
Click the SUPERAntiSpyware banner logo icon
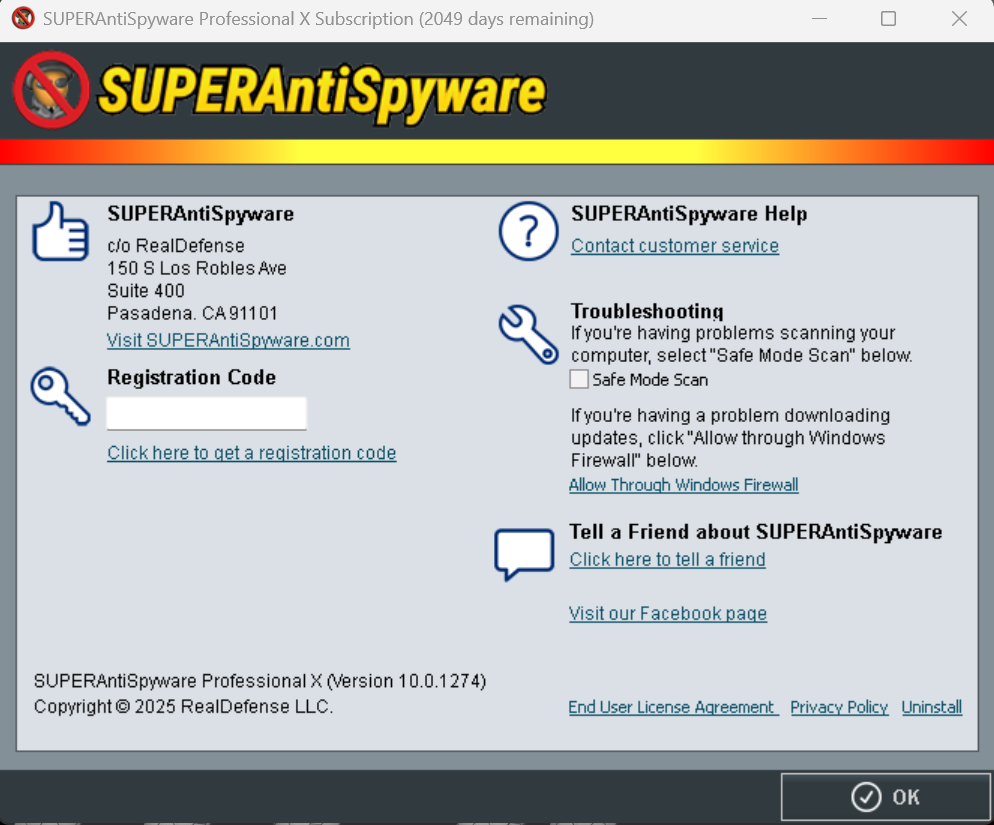click(x=51, y=89)
